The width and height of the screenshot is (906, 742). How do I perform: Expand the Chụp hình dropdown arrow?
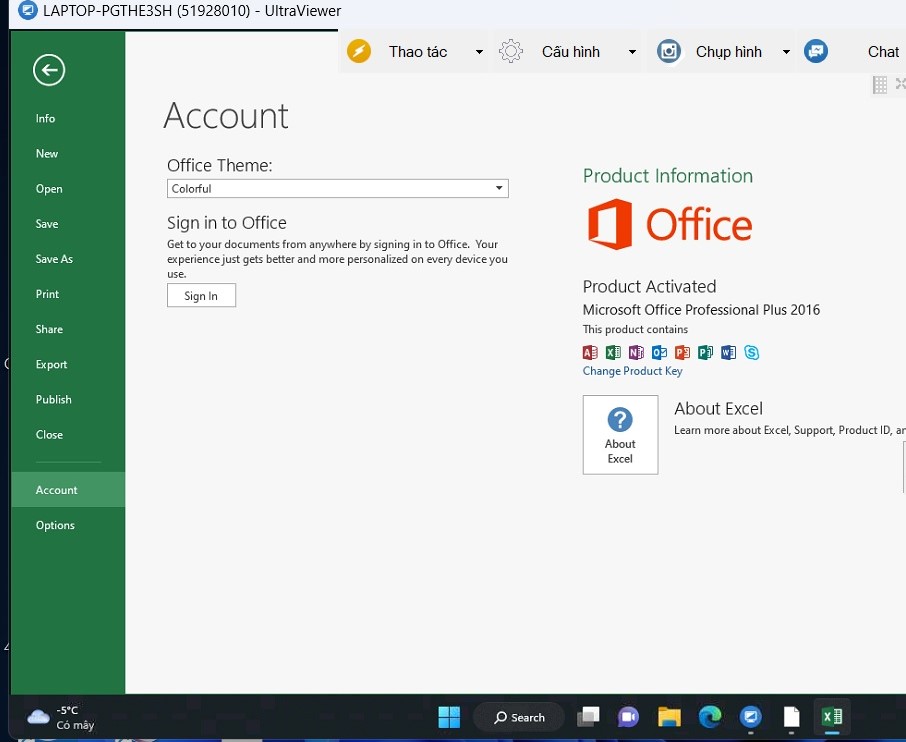(786, 52)
